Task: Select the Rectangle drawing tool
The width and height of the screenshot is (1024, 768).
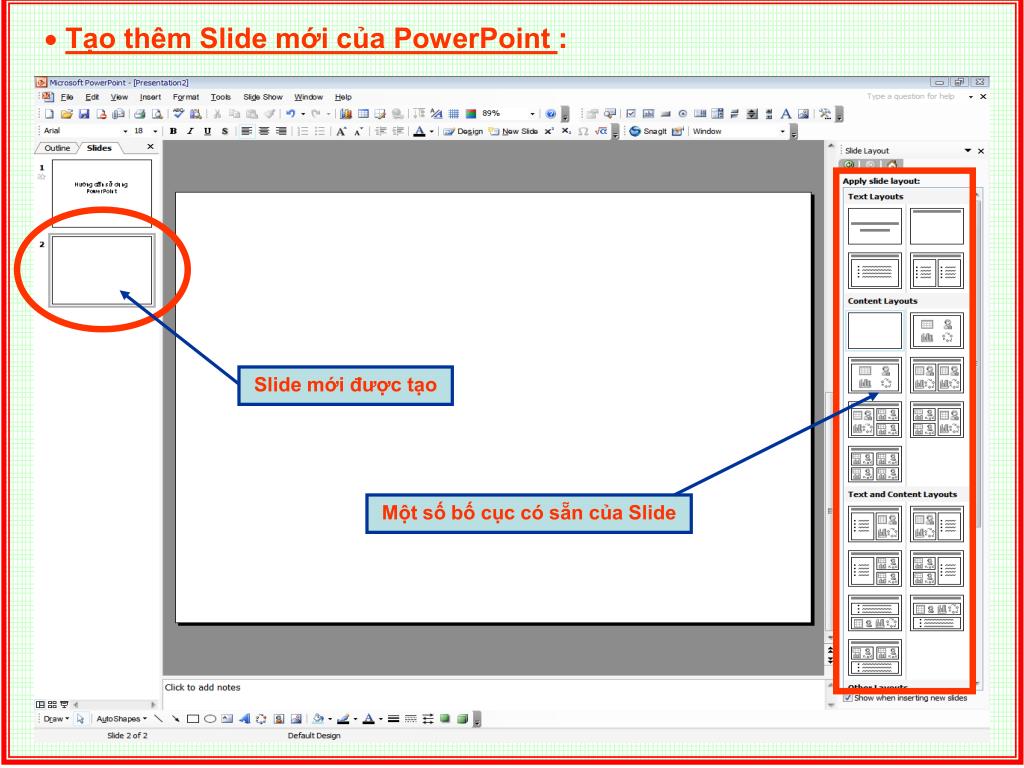Action: coord(193,719)
